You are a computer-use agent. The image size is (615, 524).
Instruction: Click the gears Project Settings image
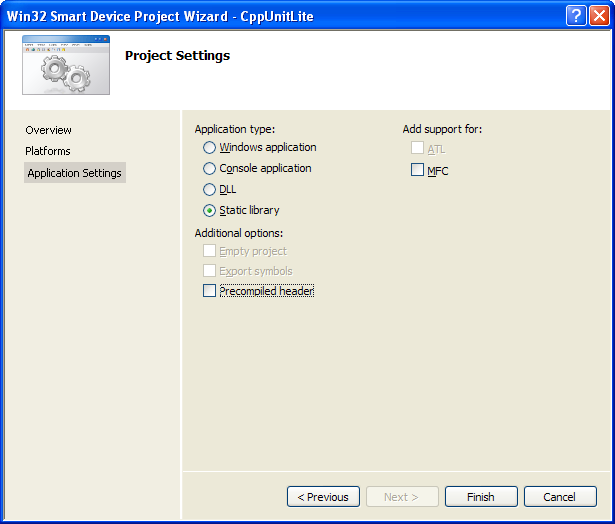coord(66,65)
